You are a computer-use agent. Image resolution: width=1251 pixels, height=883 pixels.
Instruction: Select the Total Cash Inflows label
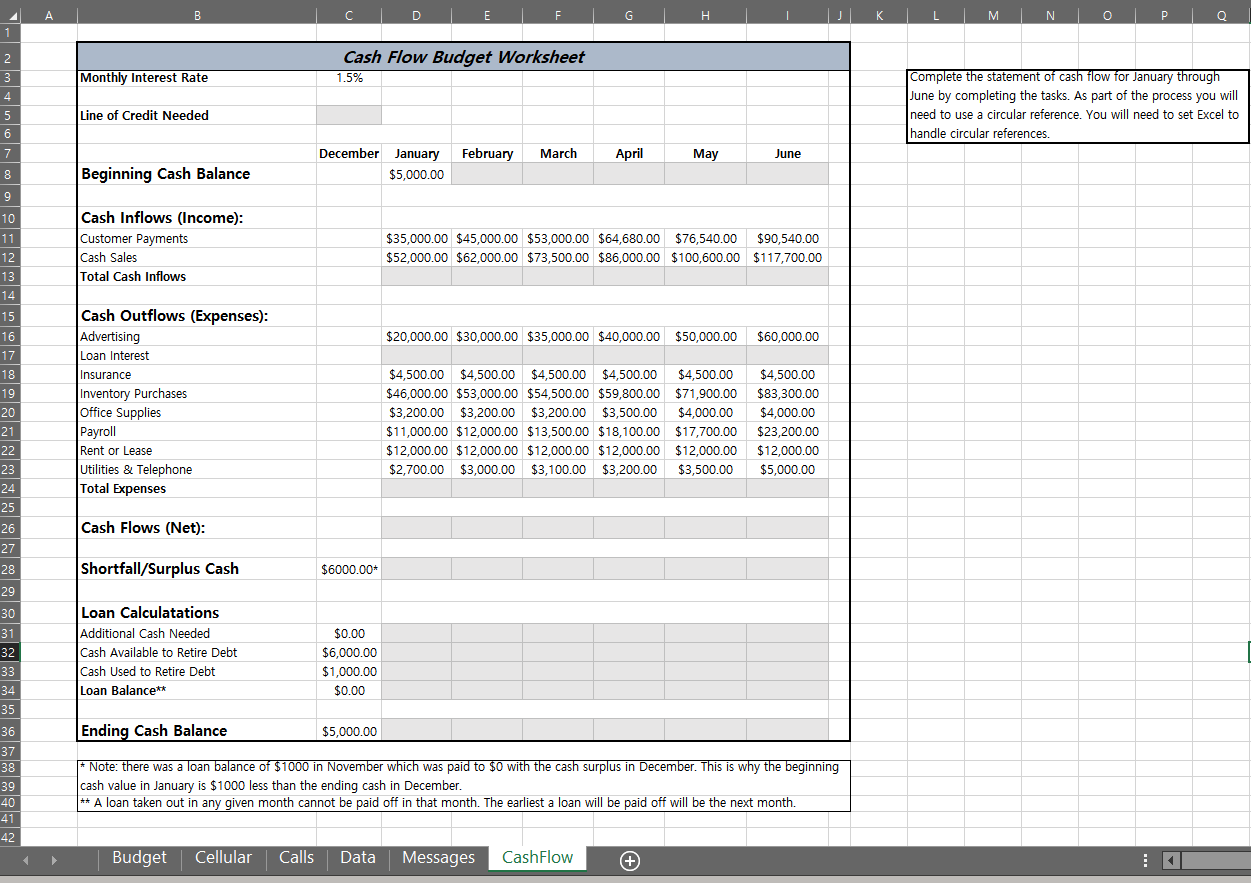(x=133, y=277)
